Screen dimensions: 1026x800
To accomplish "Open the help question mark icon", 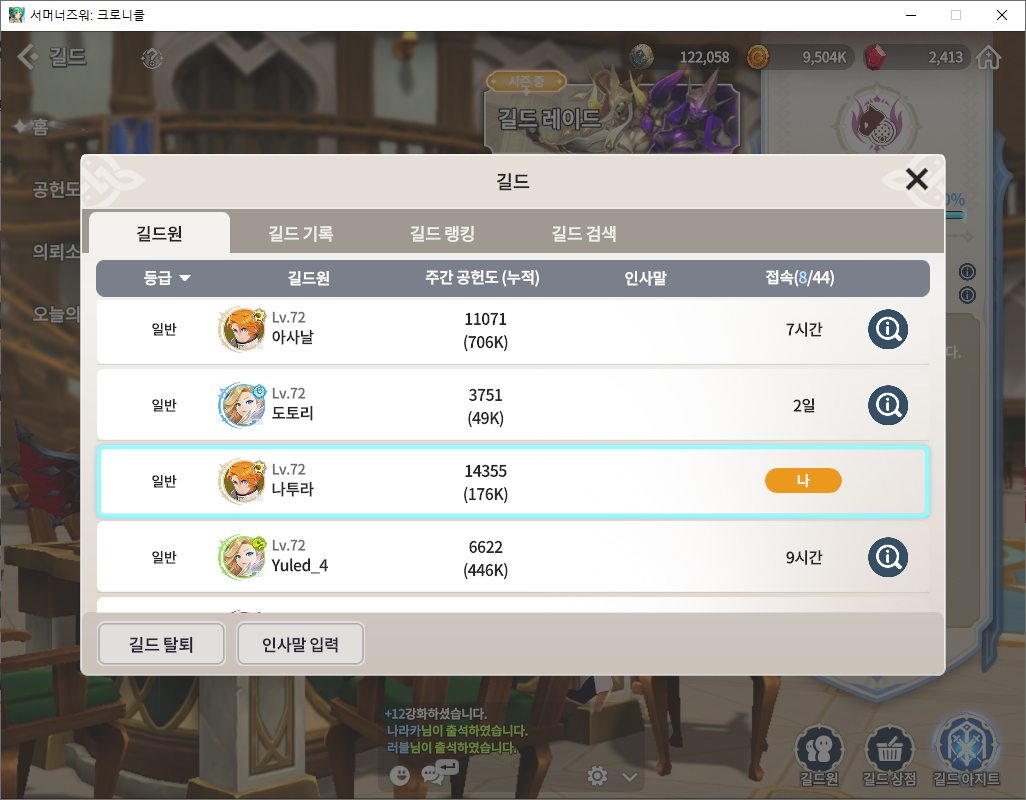I will pyautogui.click(x=152, y=59).
